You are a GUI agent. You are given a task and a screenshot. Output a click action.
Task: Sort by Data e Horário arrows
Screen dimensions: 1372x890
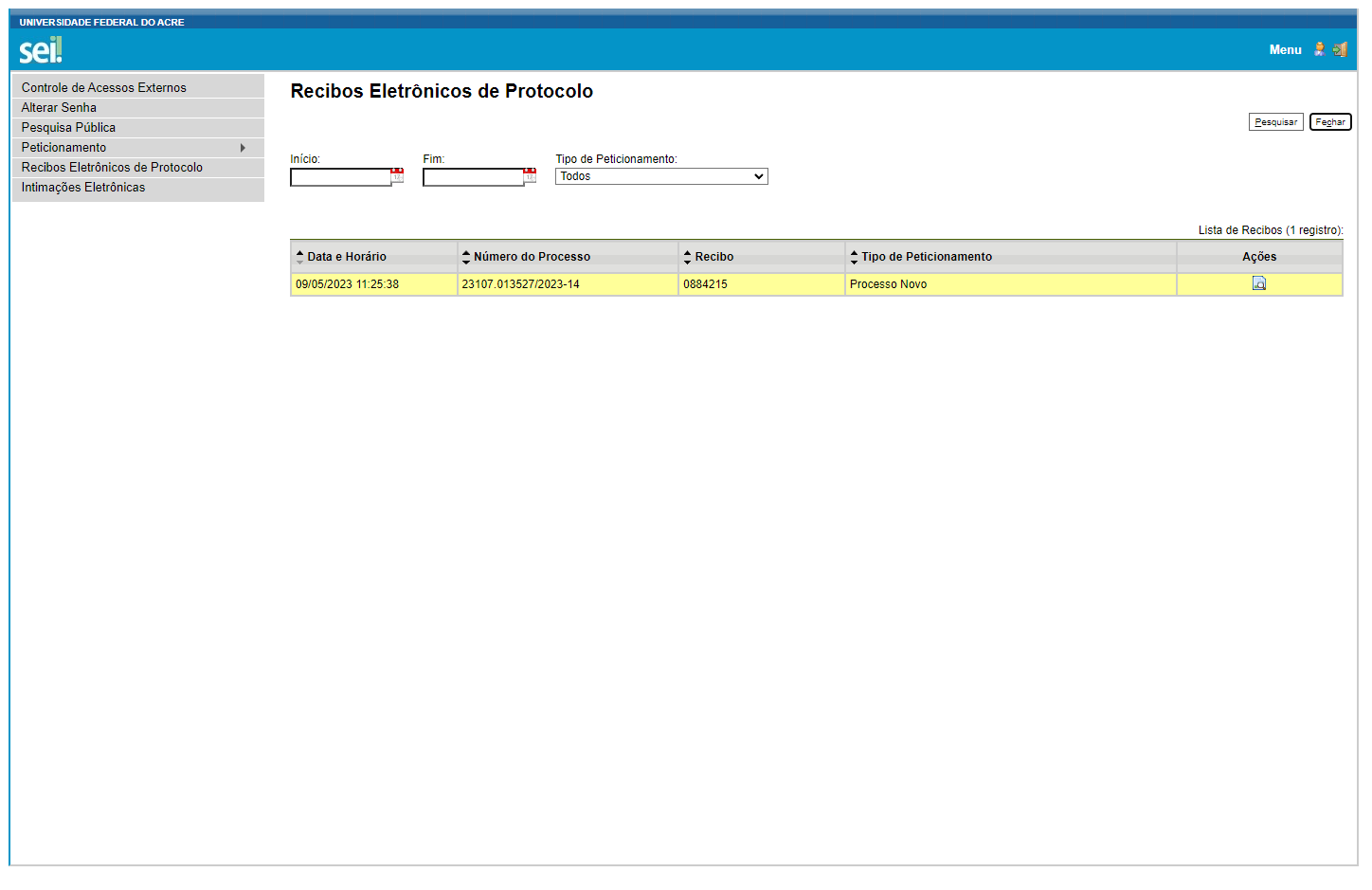point(300,257)
